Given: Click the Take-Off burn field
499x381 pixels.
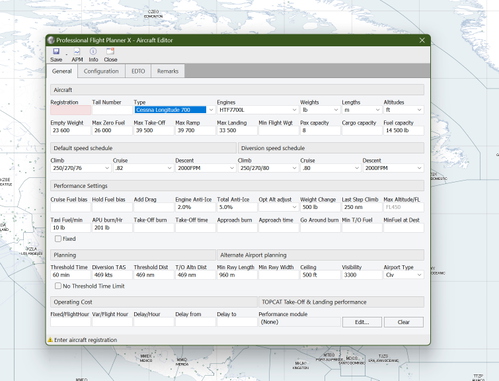Looking at the screenshot, I should pyautogui.click(x=154, y=228).
